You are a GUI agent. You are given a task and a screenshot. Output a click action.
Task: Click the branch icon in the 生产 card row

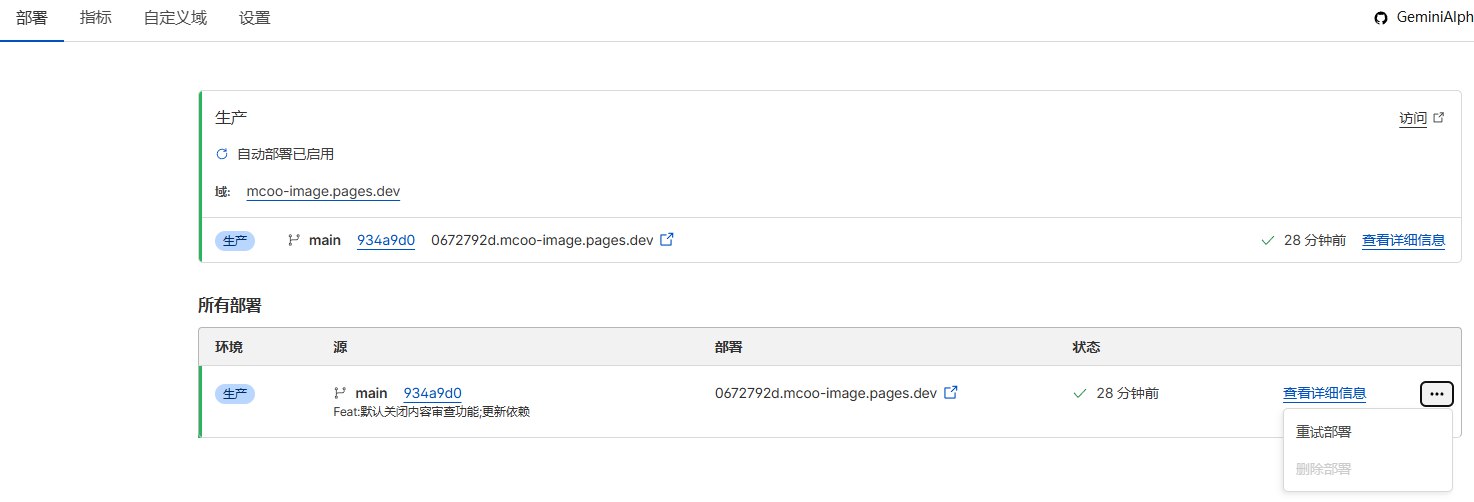294,240
